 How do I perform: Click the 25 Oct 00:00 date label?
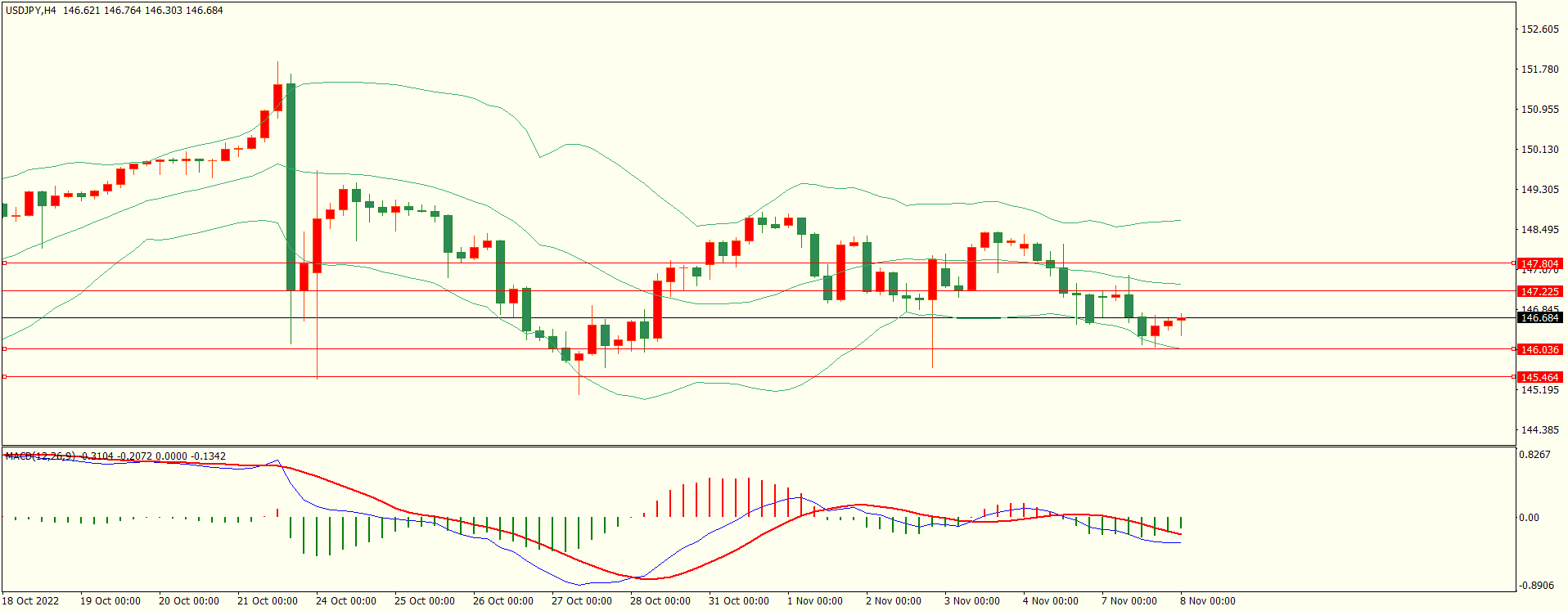point(424,601)
